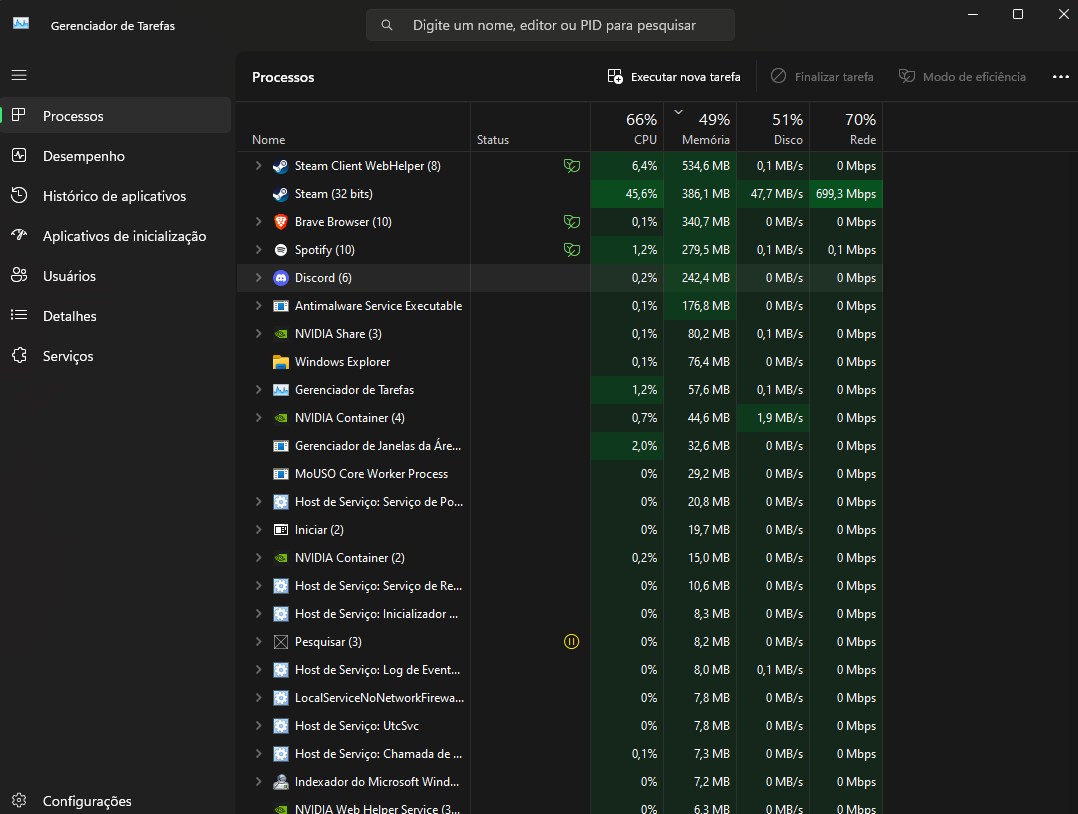Click the Antimalware Service Executable icon
Viewport: 1078px width, 814px height.
point(280,306)
